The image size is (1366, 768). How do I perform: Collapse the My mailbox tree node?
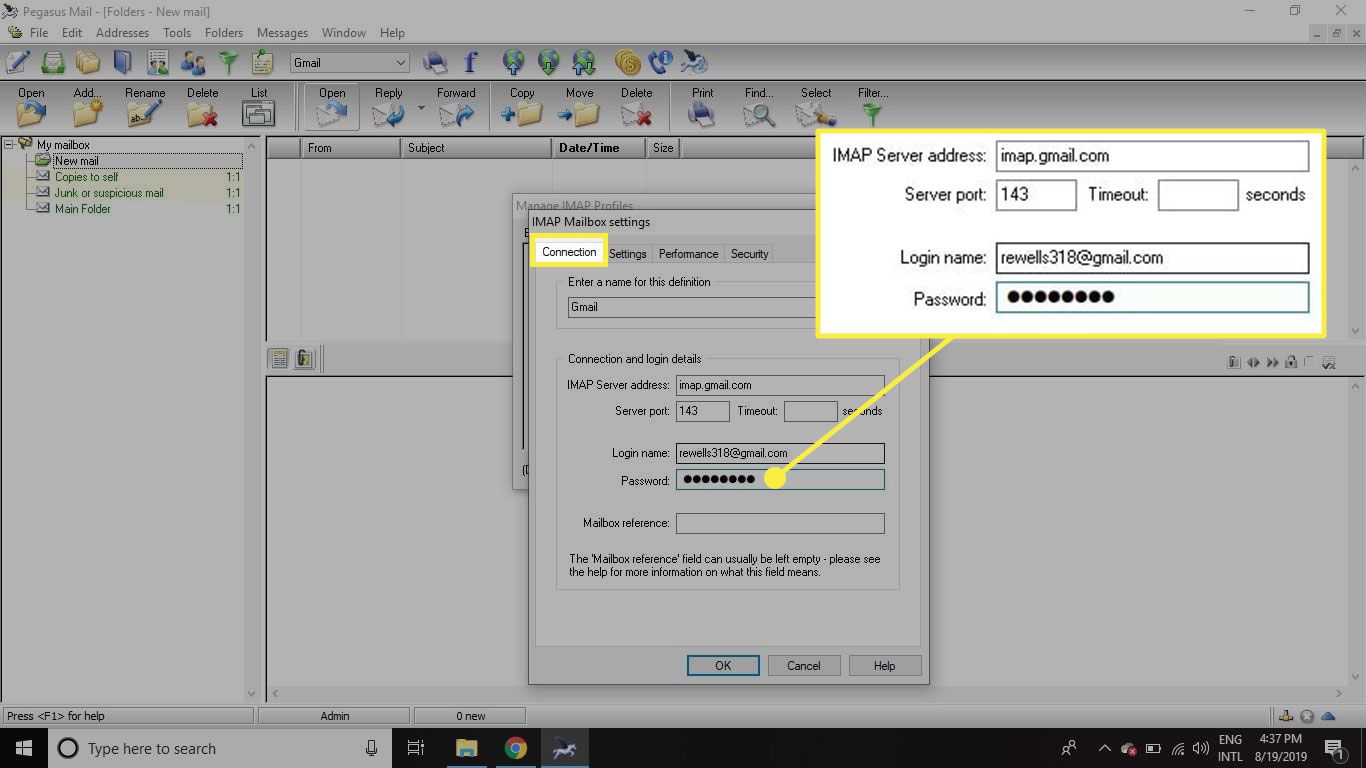tap(9, 144)
